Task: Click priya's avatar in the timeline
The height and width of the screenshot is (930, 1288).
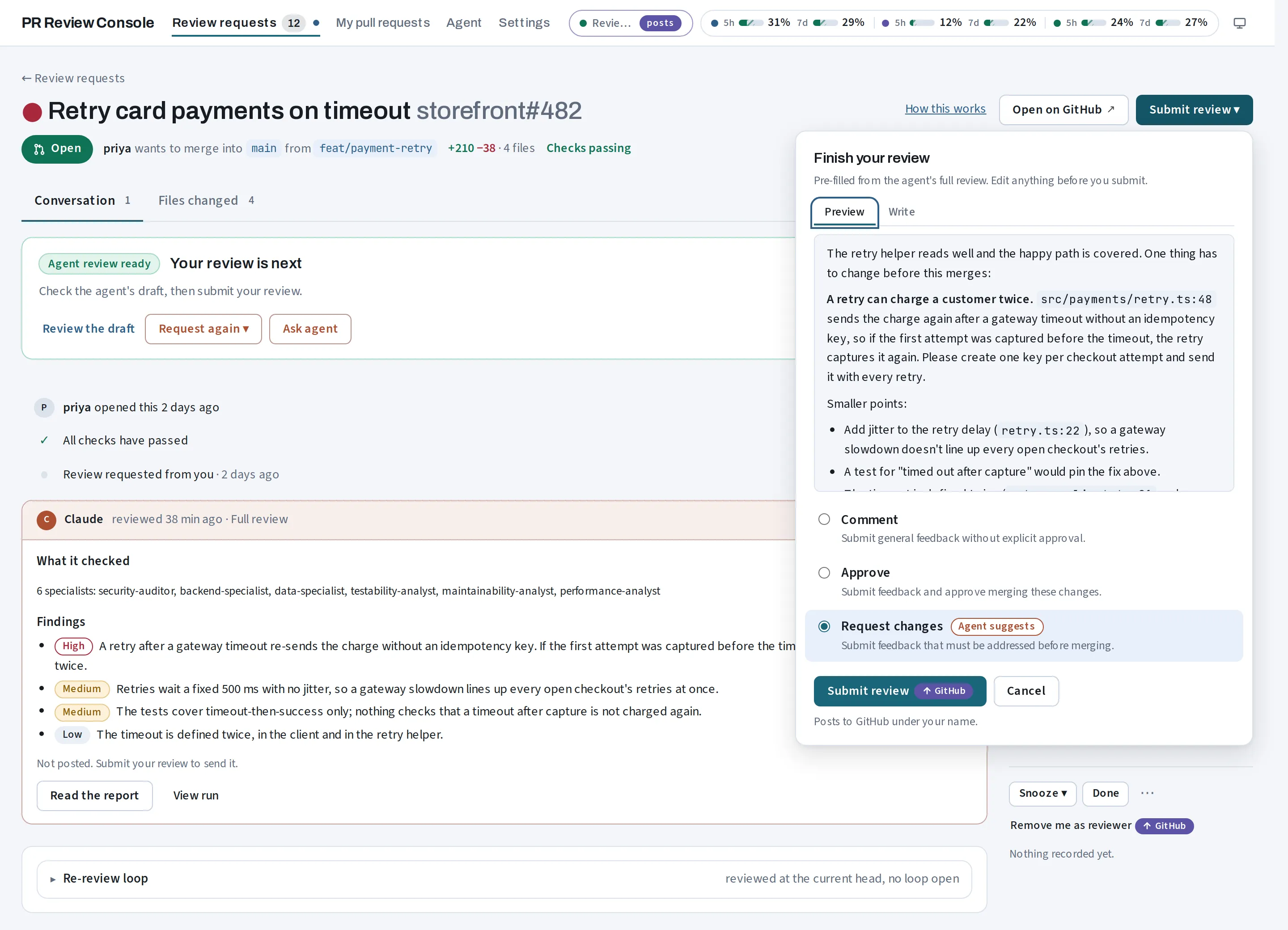Action: [x=44, y=408]
